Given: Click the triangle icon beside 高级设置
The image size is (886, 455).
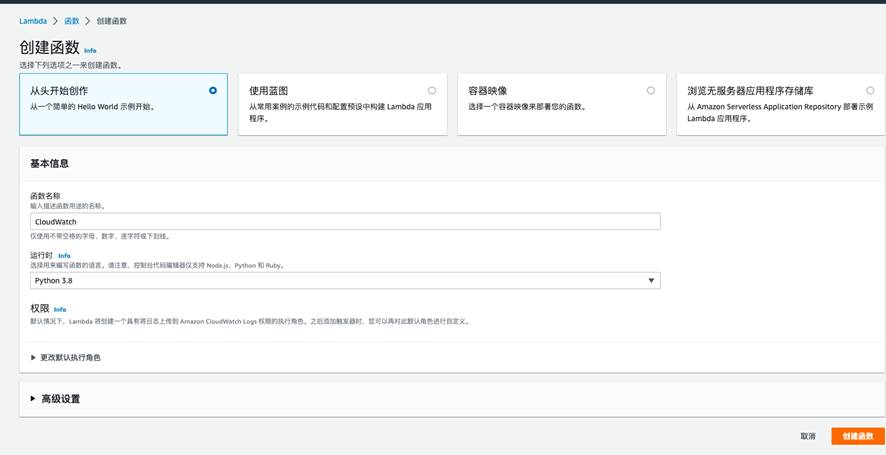Looking at the screenshot, I should 33,399.
